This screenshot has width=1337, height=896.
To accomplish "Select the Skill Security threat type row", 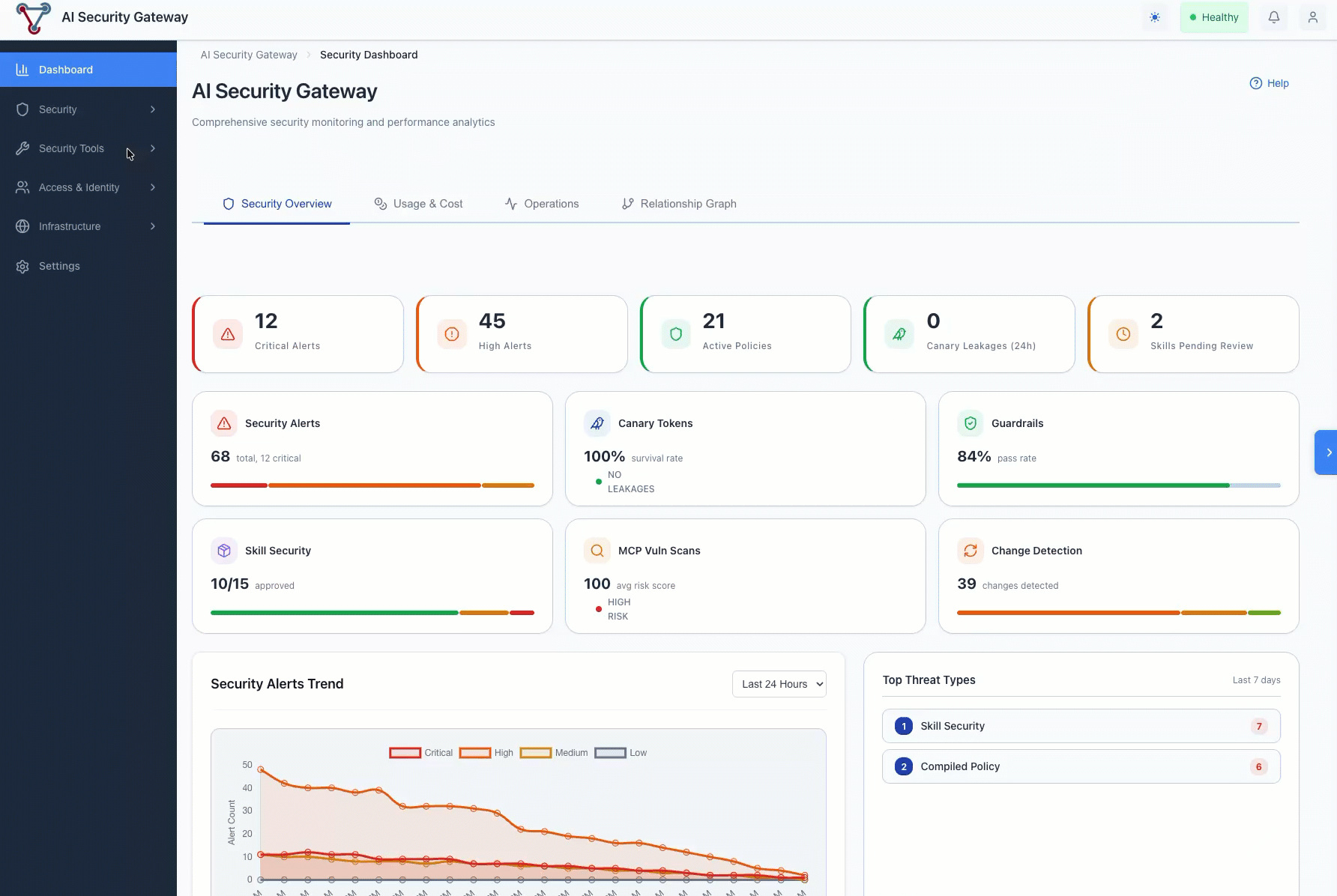I will point(1081,725).
